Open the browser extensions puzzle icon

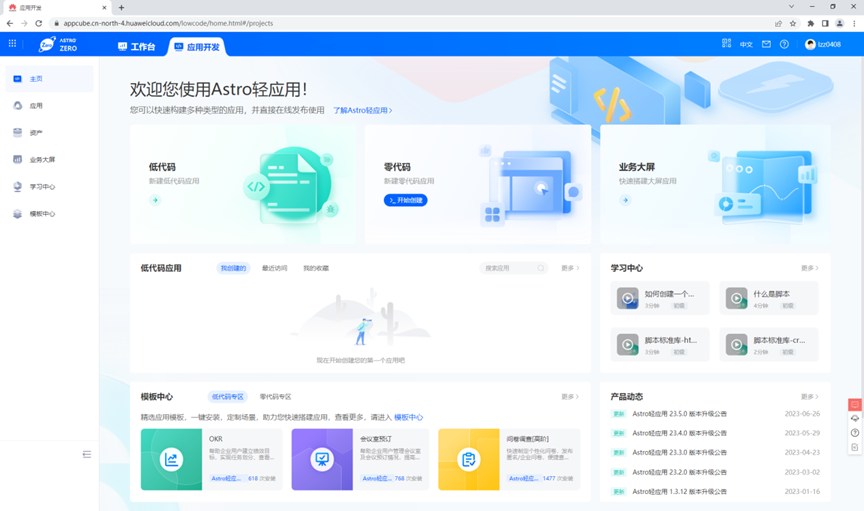coord(810,23)
